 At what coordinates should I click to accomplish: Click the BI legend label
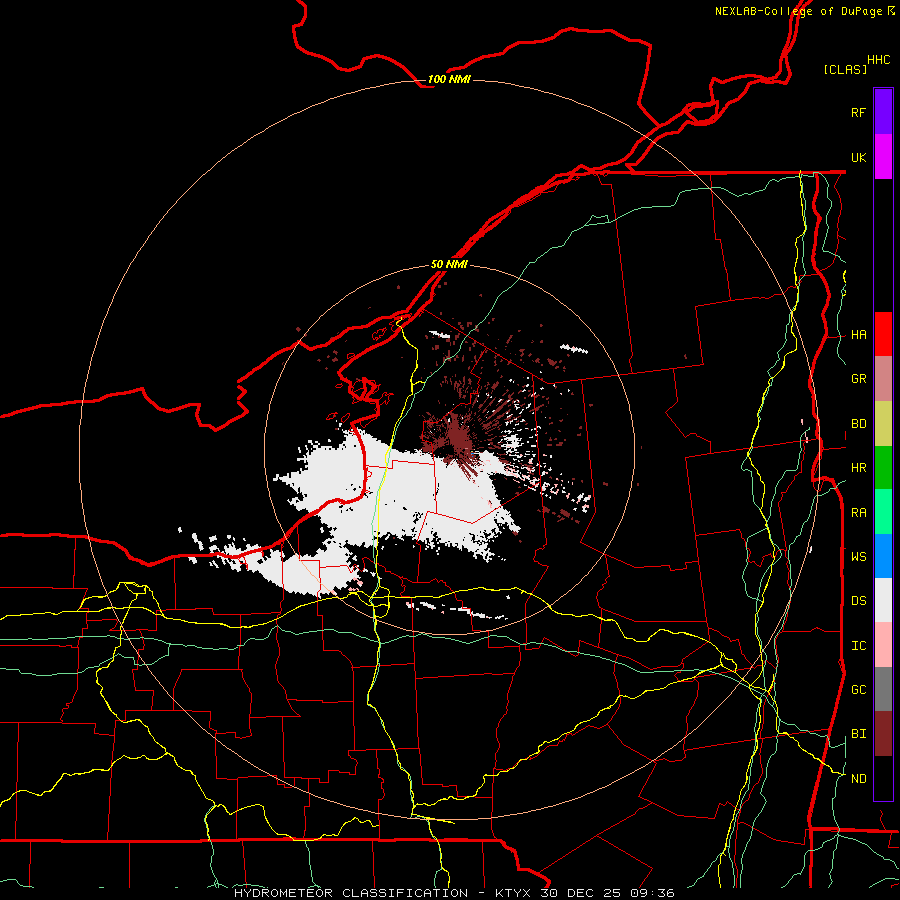(859, 734)
